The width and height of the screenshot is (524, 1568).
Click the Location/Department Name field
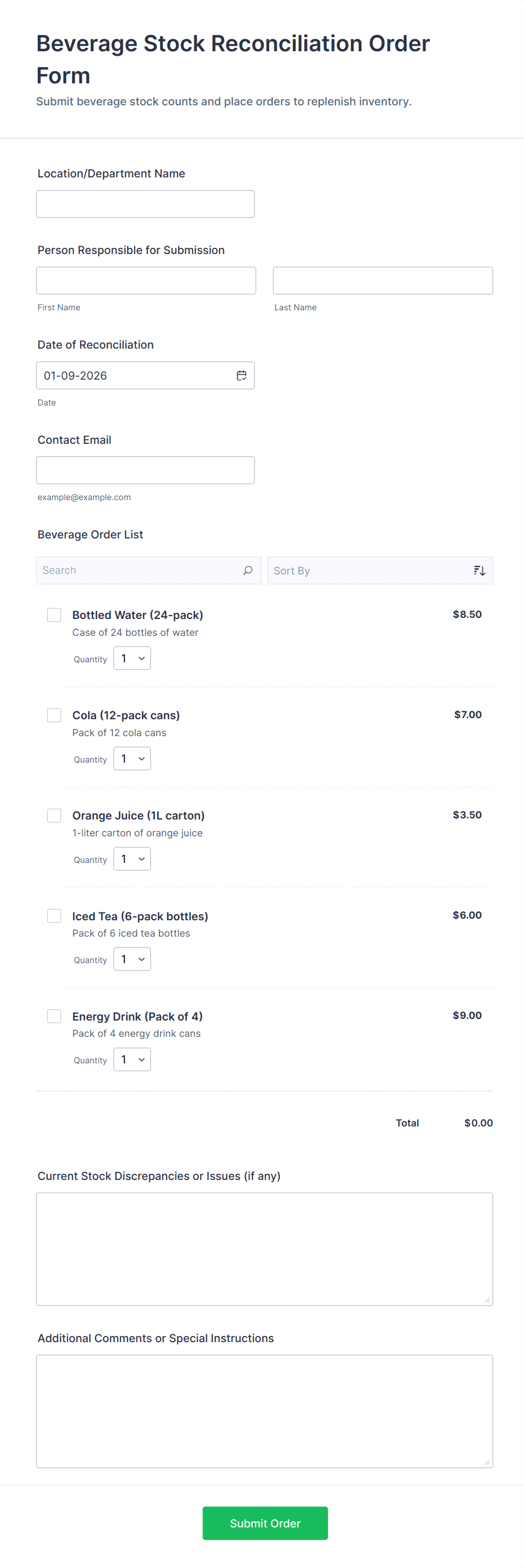tap(145, 203)
